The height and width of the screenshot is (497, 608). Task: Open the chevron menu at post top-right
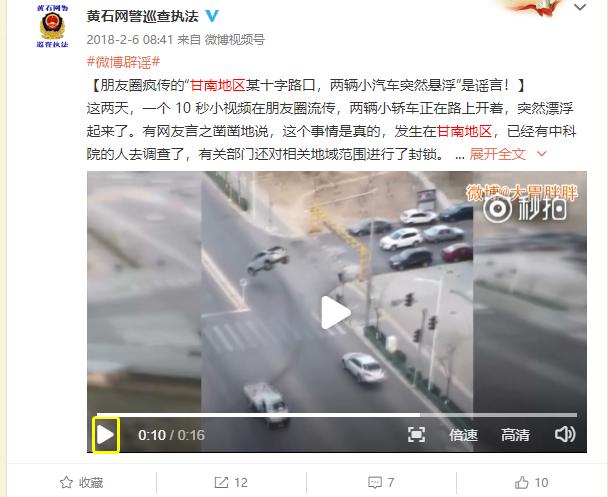[x=580, y=7]
